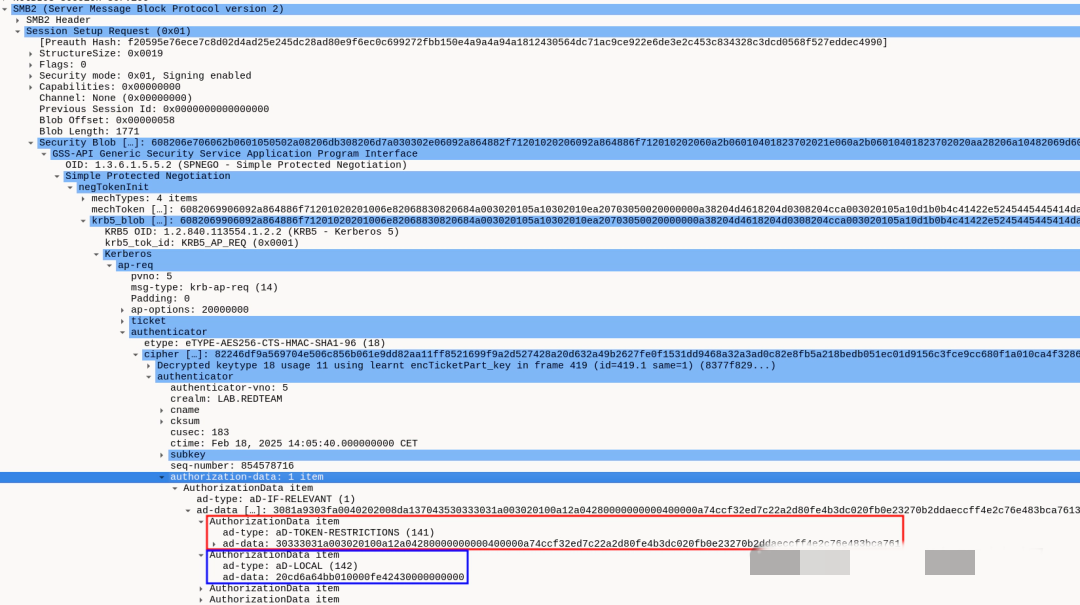This screenshot has height=605, width=1080.
Task: Expand ap-options: 20000000
Action: [x=123, y=310]
